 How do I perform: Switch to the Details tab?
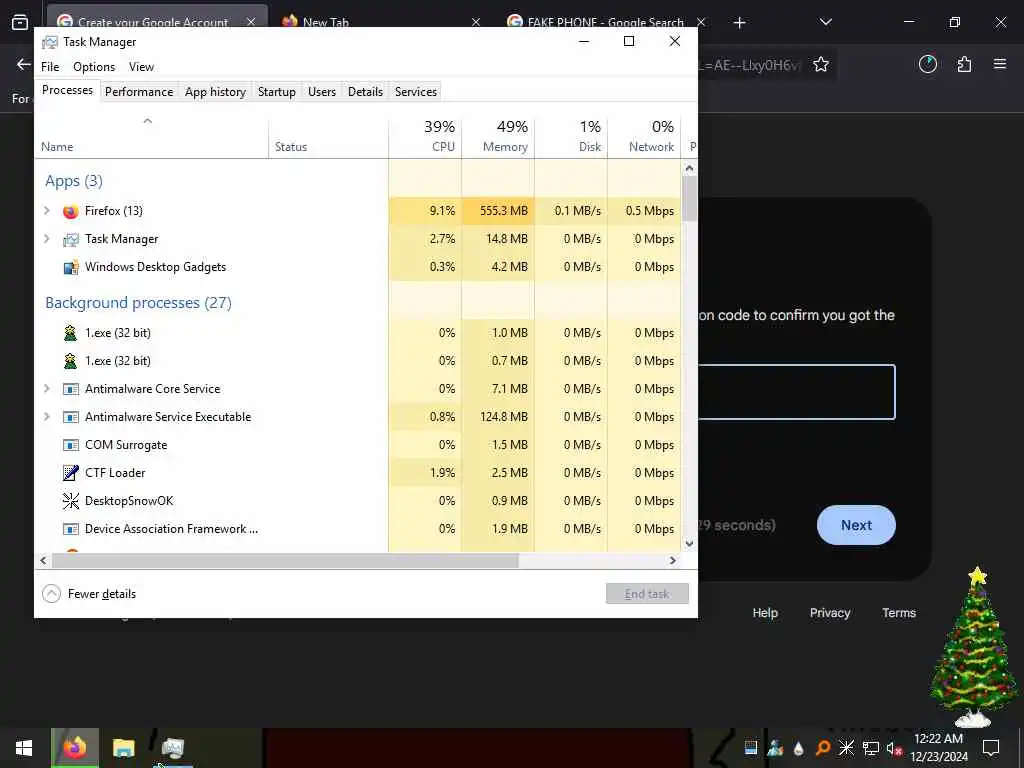[365, 91]
